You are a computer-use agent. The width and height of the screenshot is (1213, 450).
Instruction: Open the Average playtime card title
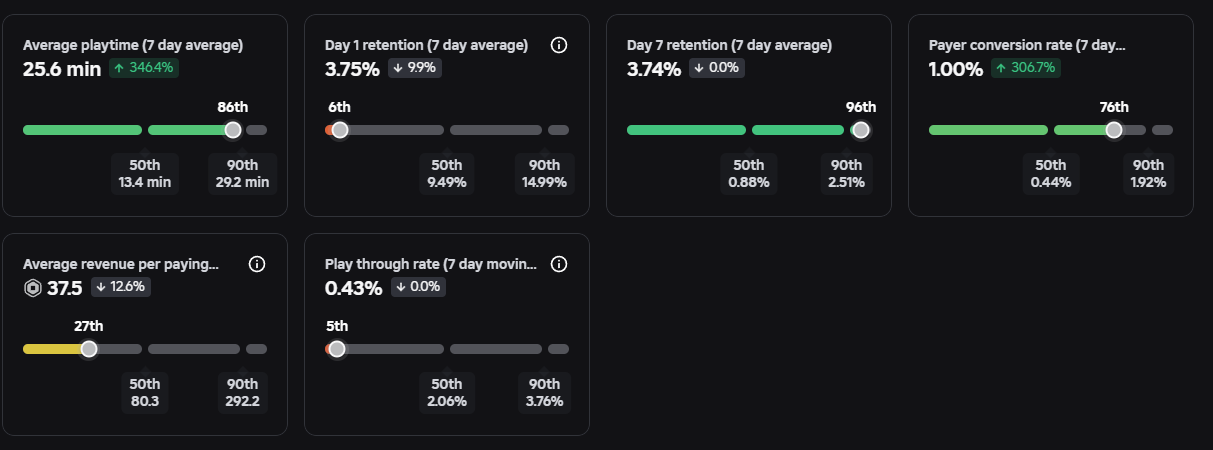[x=133, y=45]
